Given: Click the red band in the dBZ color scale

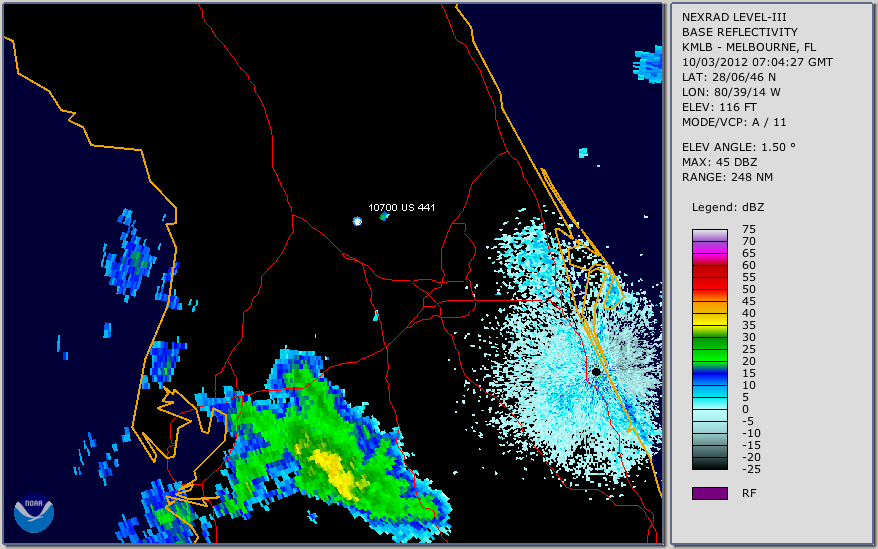Looking at the screenshot, I should click(x=709, y=277).
